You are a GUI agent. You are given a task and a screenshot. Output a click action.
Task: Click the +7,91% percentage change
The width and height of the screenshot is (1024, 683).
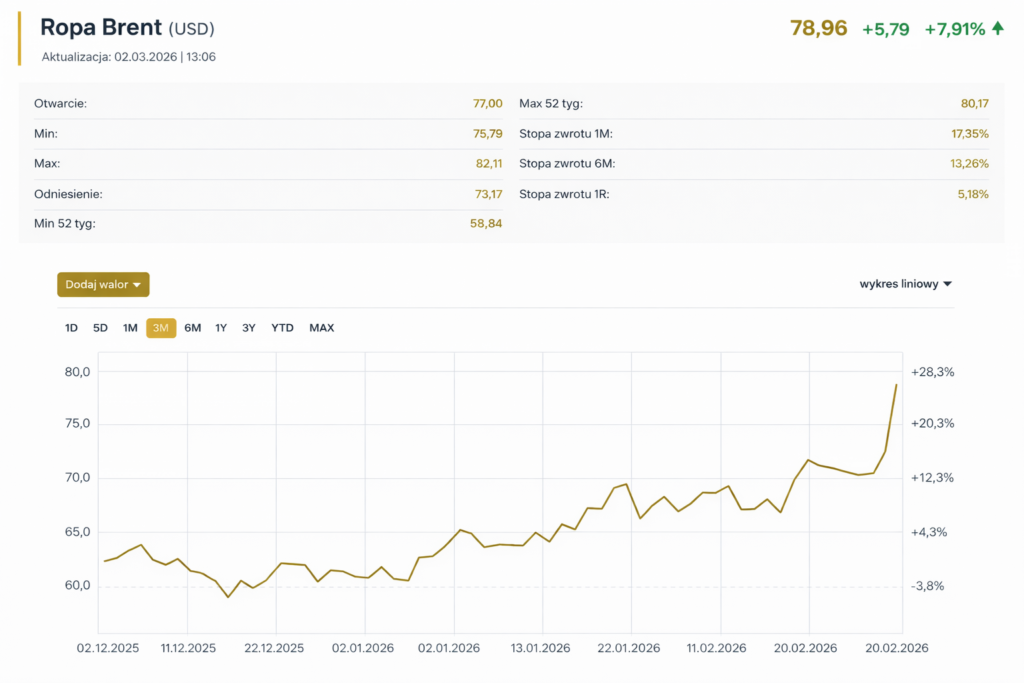pos(954,29)
